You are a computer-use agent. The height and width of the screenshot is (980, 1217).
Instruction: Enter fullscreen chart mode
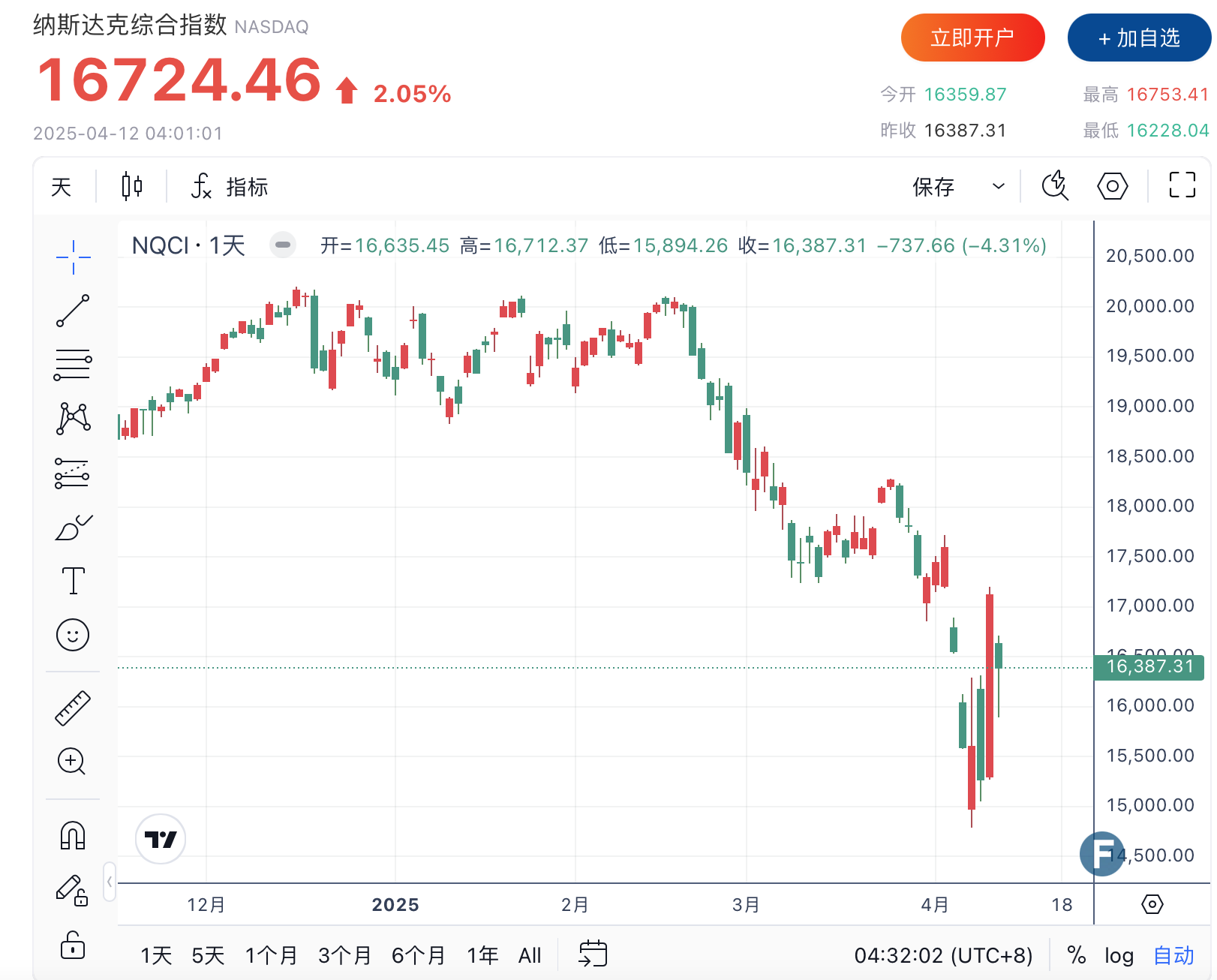(1182, 185)
